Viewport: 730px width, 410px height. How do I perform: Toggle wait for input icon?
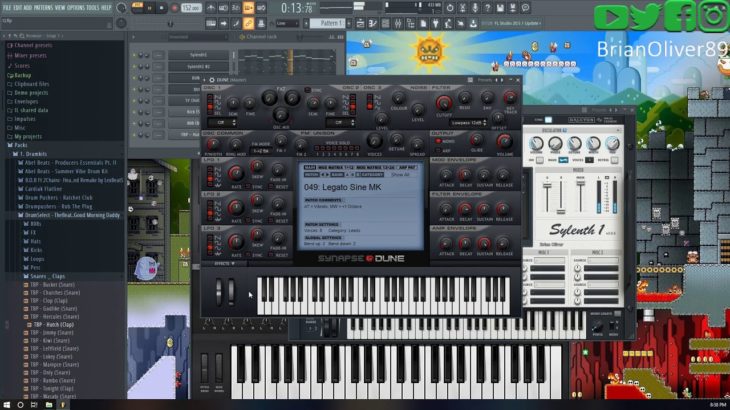click(x=223, y=8)
